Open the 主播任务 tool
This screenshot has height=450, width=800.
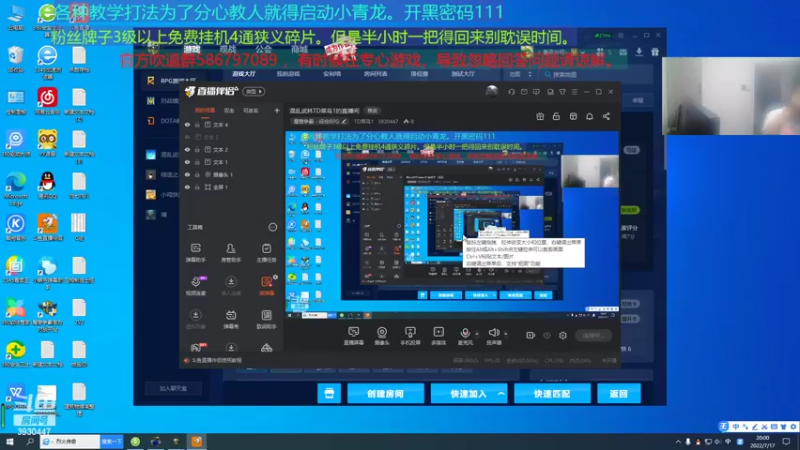(266, 252)
